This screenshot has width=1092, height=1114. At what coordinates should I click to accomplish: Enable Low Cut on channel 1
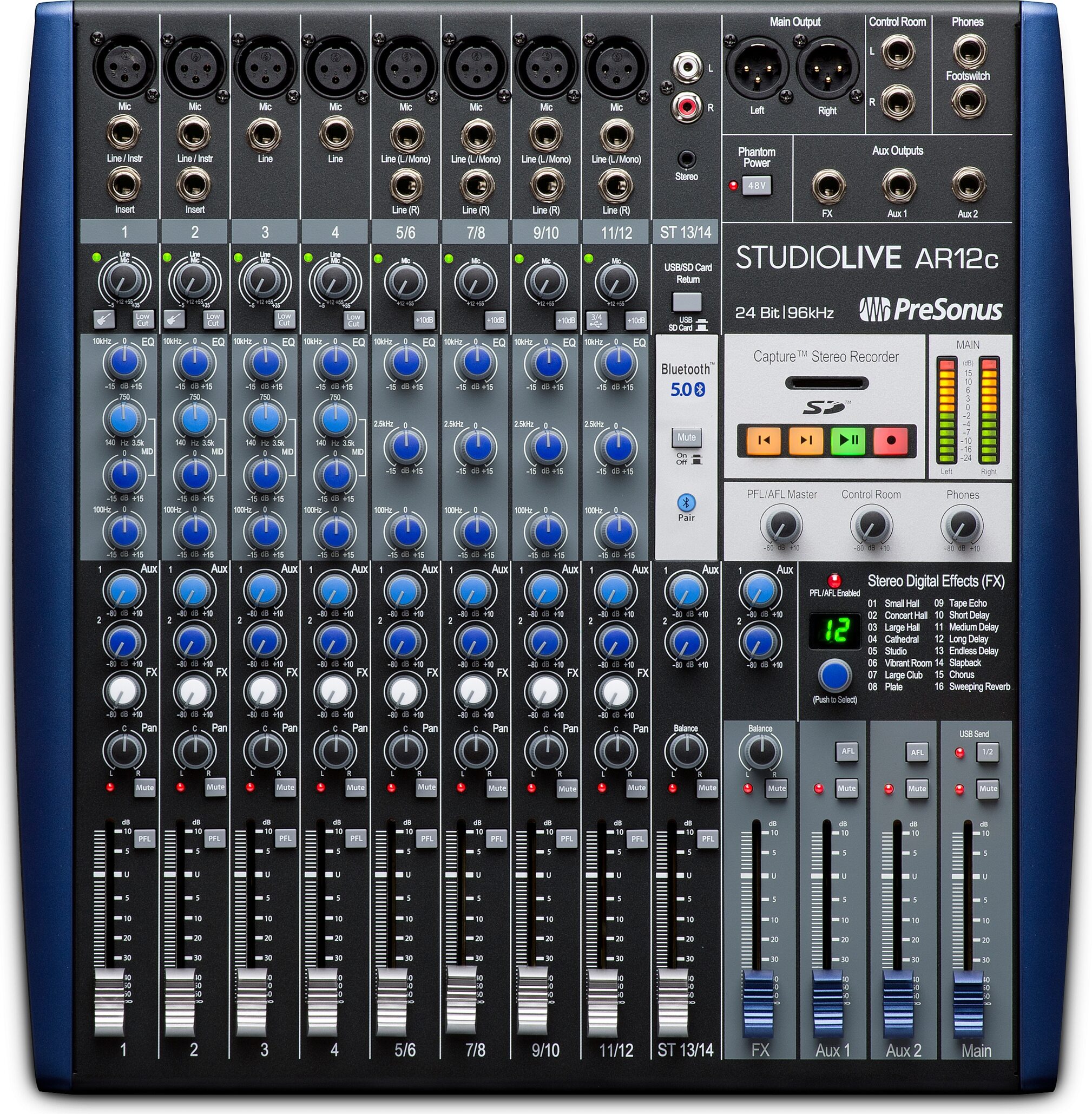click(x=142, y=319)
